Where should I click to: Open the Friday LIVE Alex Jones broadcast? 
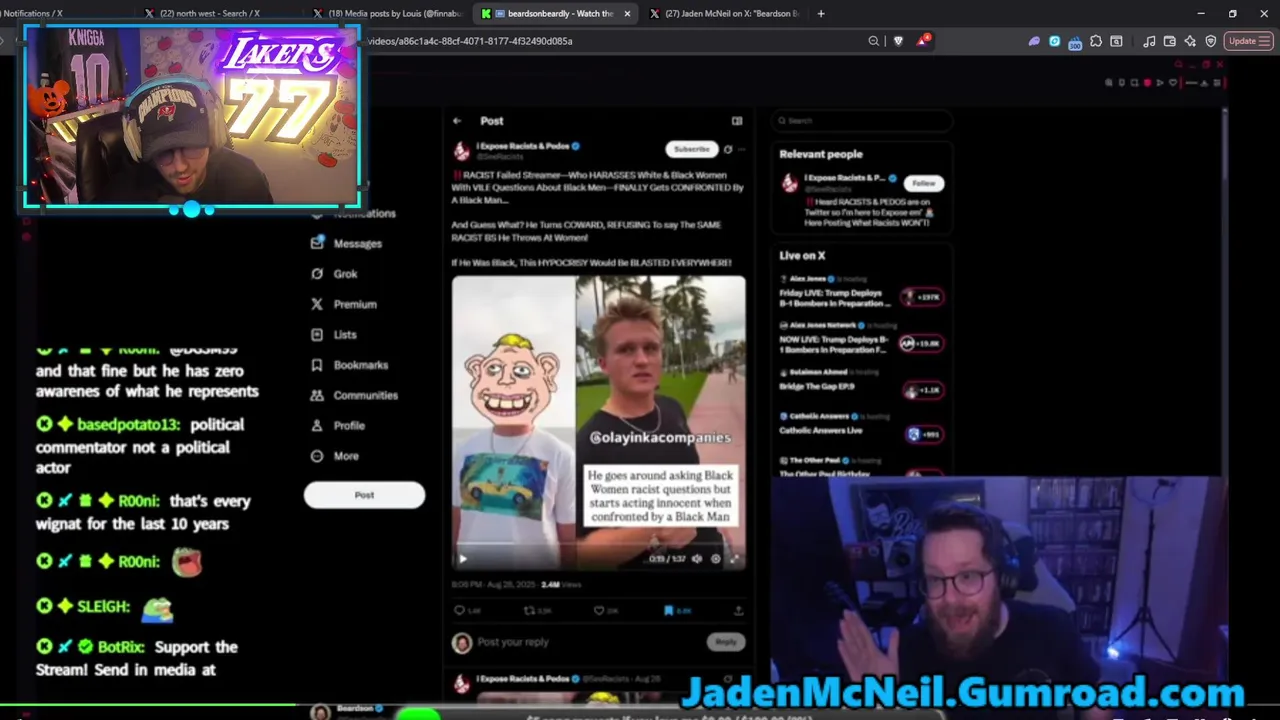coord(860,292)
